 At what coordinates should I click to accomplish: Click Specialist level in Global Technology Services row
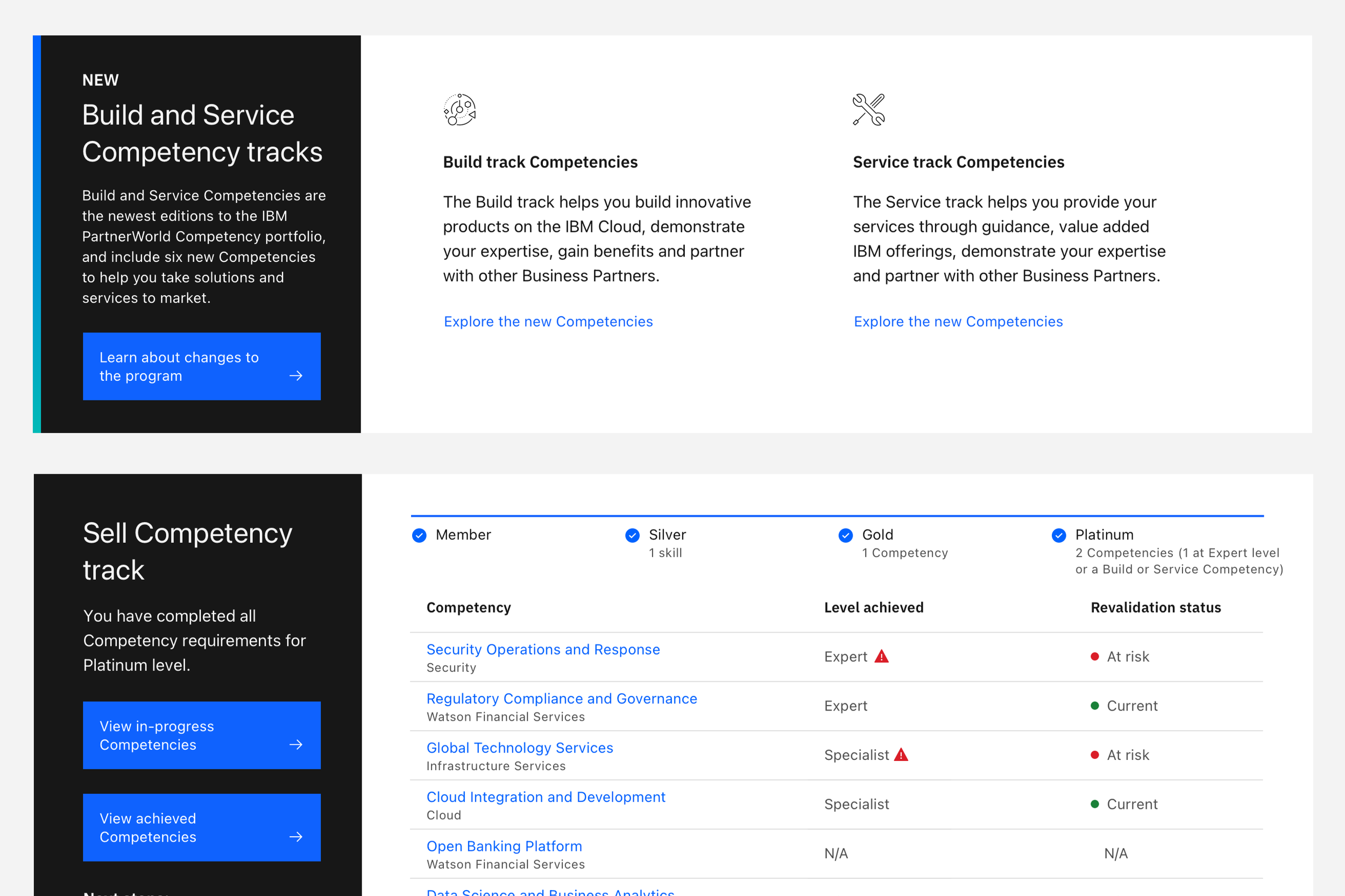(856, 755)
